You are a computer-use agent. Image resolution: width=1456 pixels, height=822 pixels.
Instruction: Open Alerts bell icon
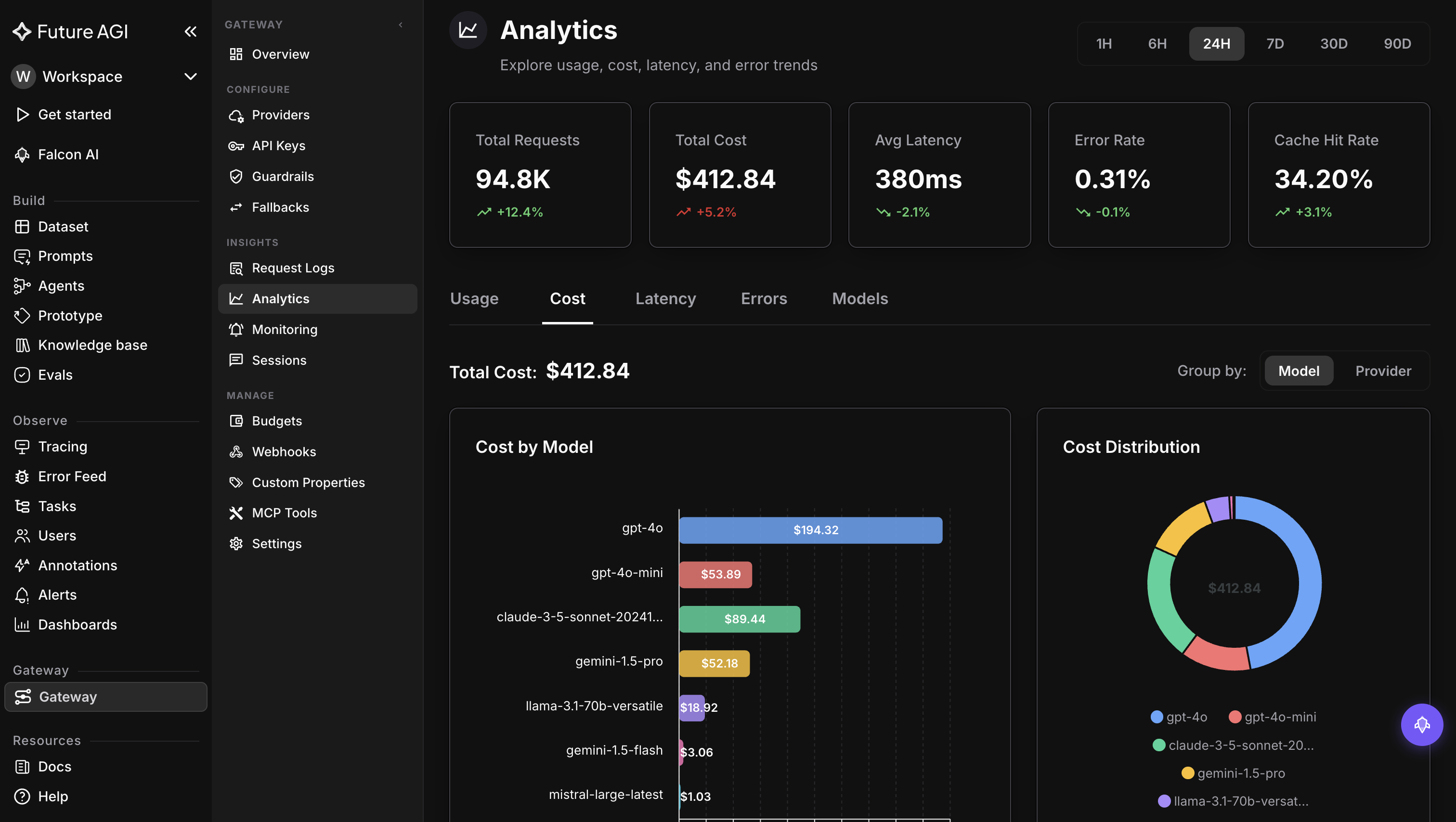tap(22, 595)
